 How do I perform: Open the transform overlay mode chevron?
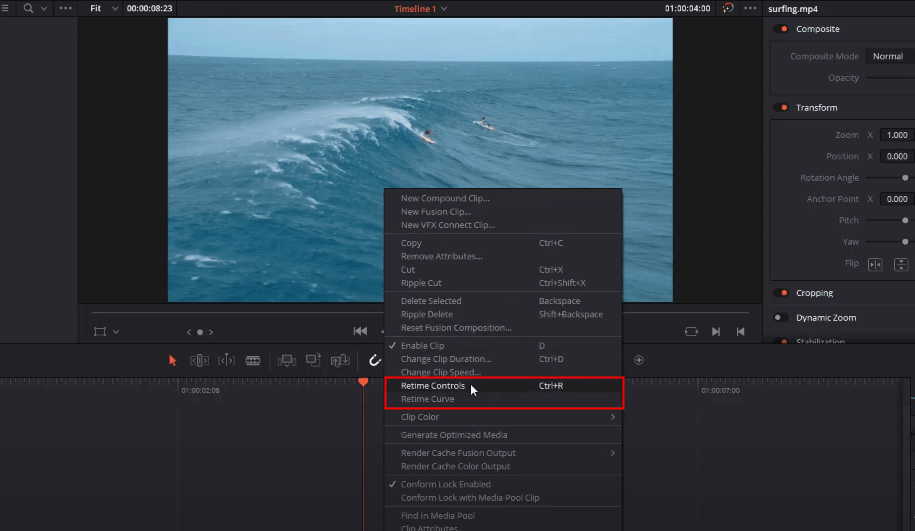pos(116,332)
